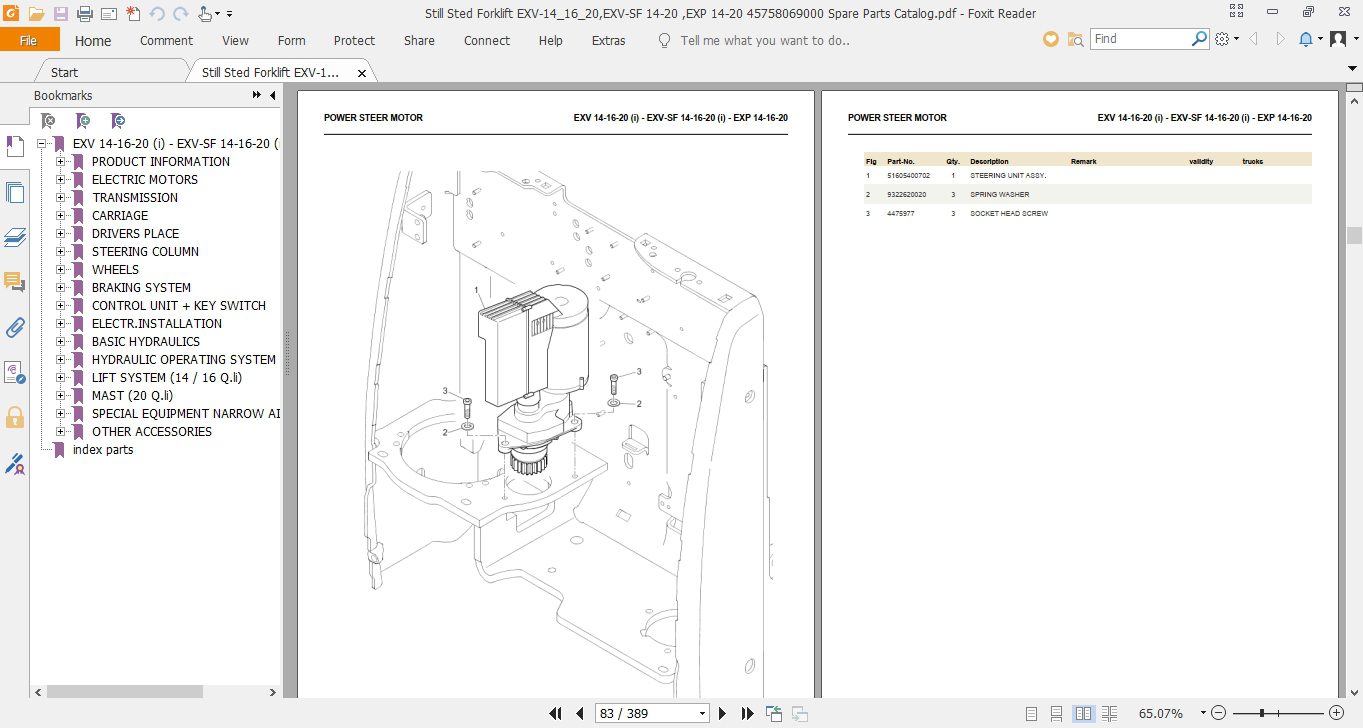Enter full screen reading mode
The height and width of the screenshot is (728, 1363).
pos(1236,13)
